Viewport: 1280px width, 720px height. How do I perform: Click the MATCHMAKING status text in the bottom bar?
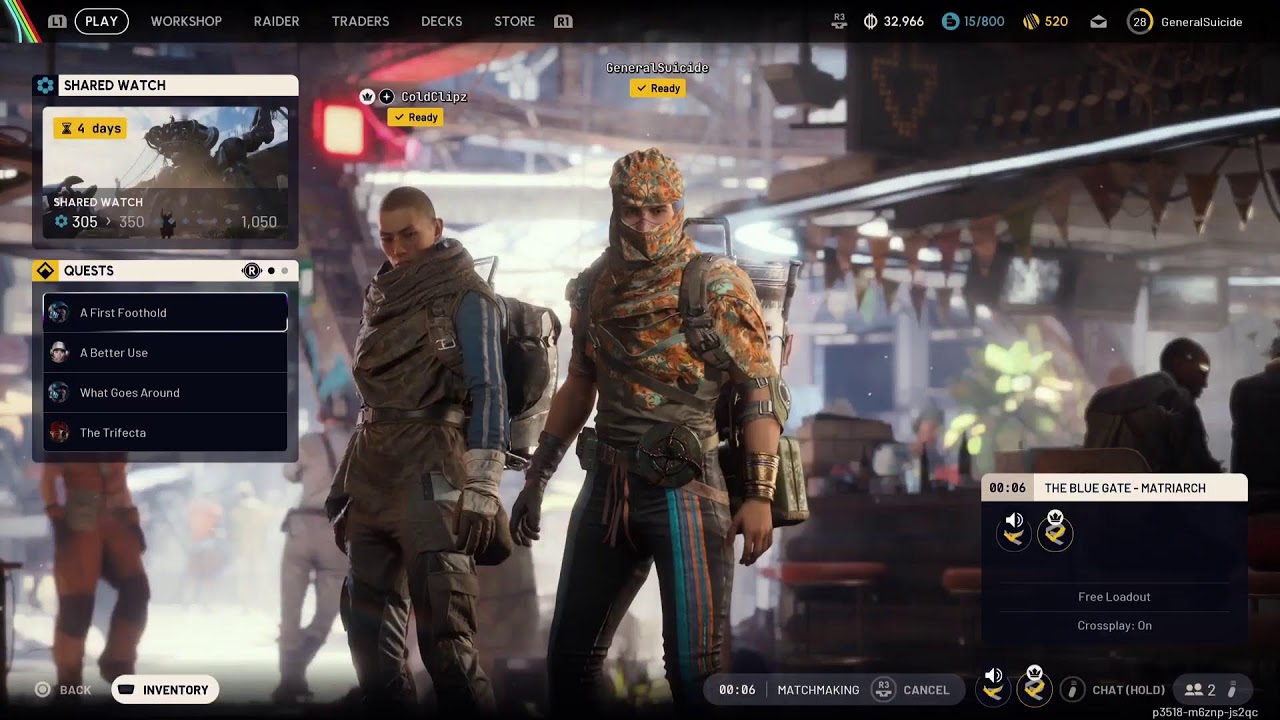tap(818, 689)
